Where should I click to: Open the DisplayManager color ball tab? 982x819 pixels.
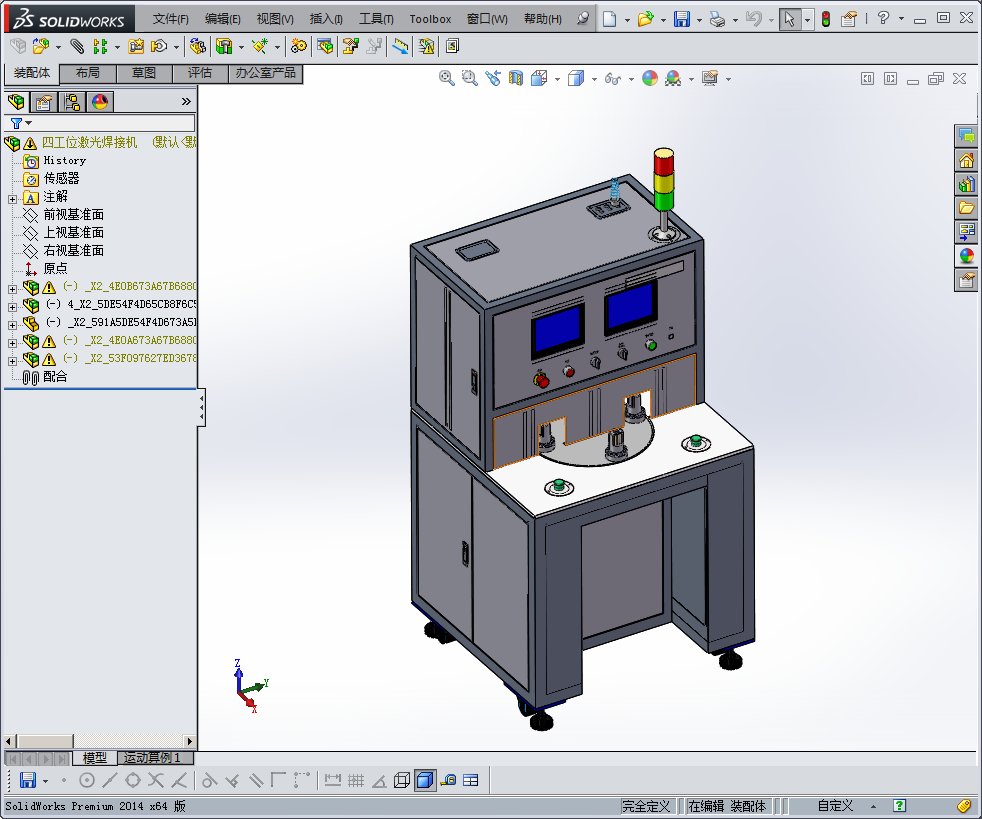(x=100, y=102)
